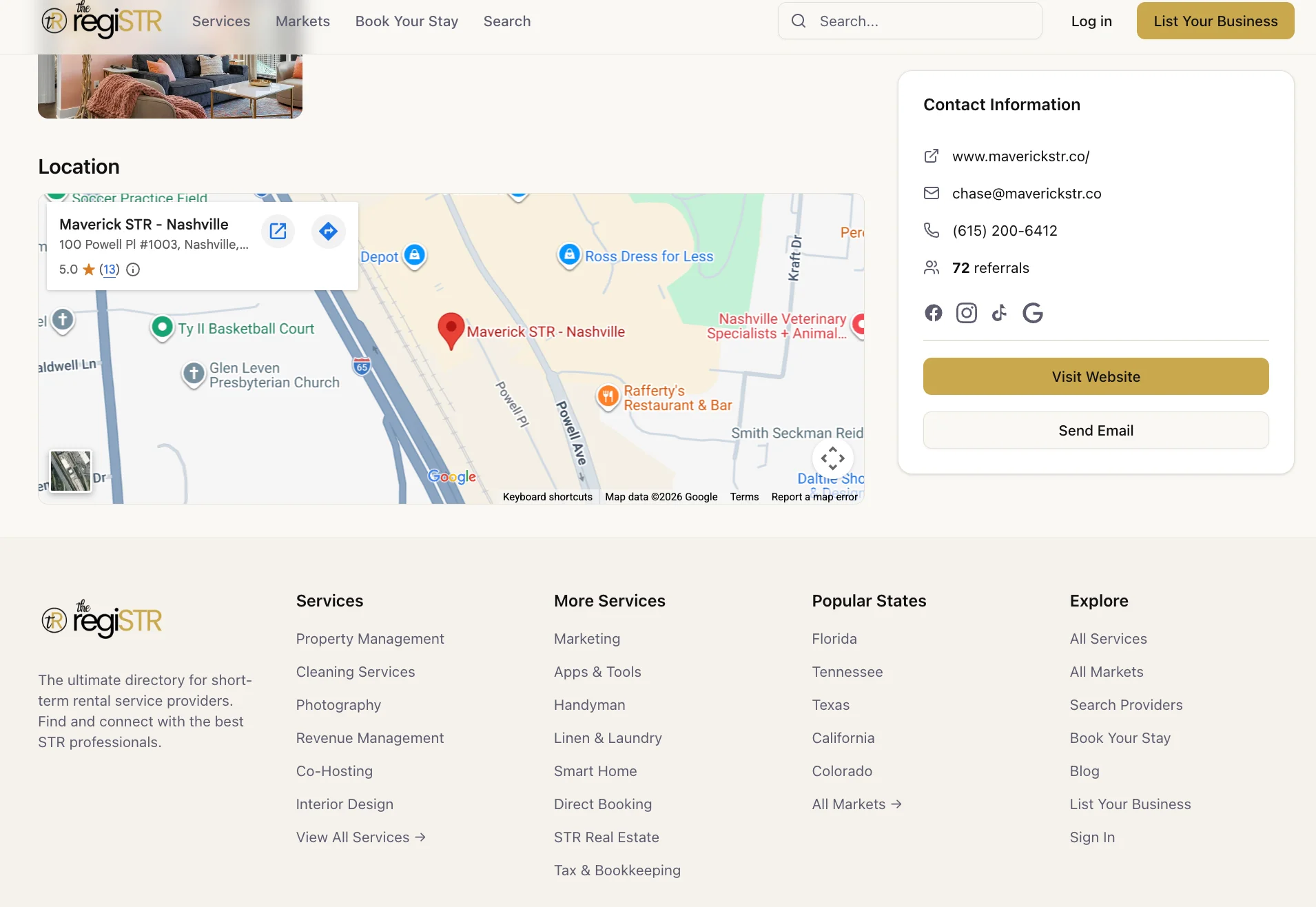The width and height of the screenshot is (1316, 907).
Task: Click the 13 reviews link on map card
Action: click(x=110, y=269)
